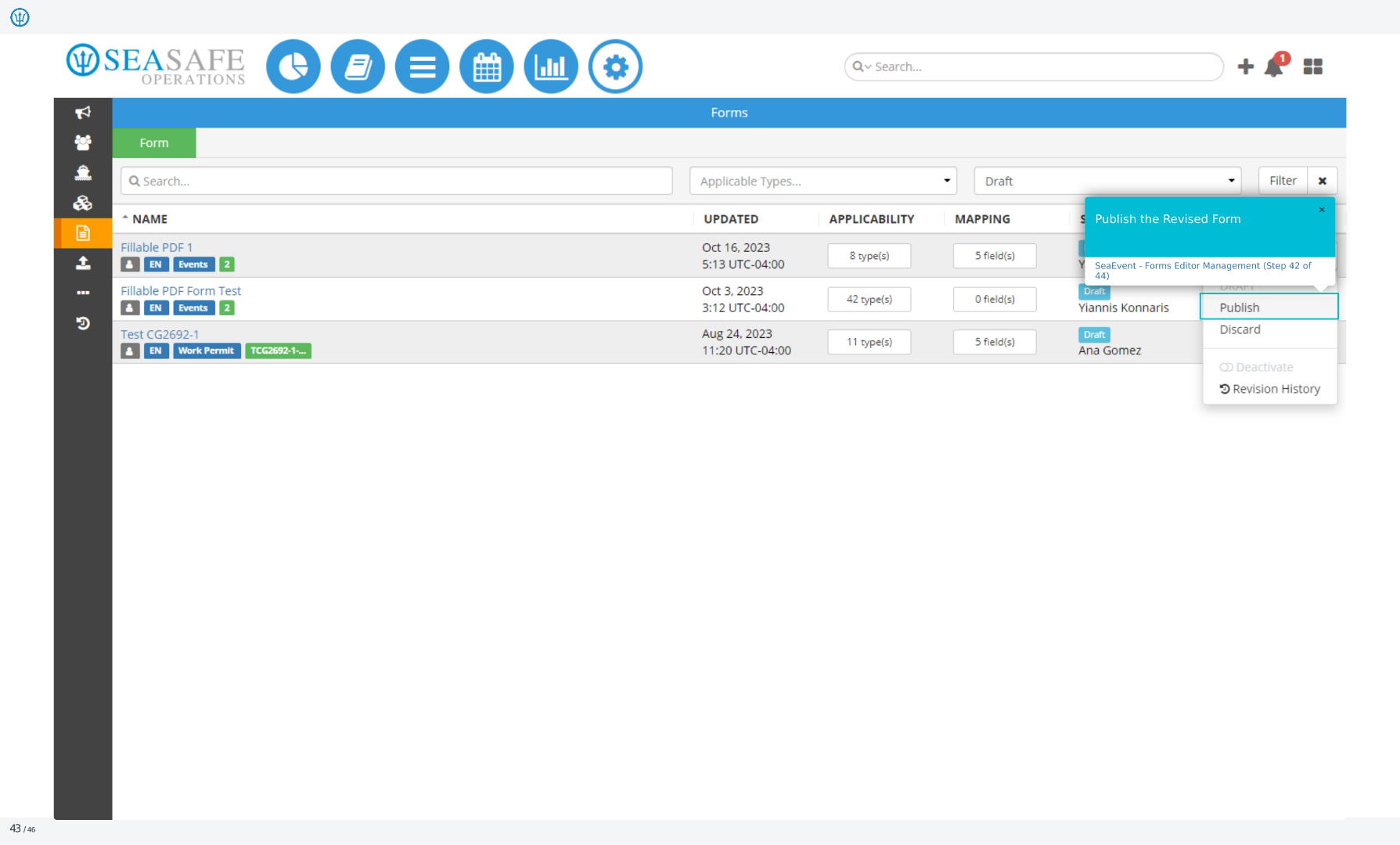The width and height of the screenshot is (1400, 845).
Task: Click the plus add-new icon
Action: [1245, 67]
